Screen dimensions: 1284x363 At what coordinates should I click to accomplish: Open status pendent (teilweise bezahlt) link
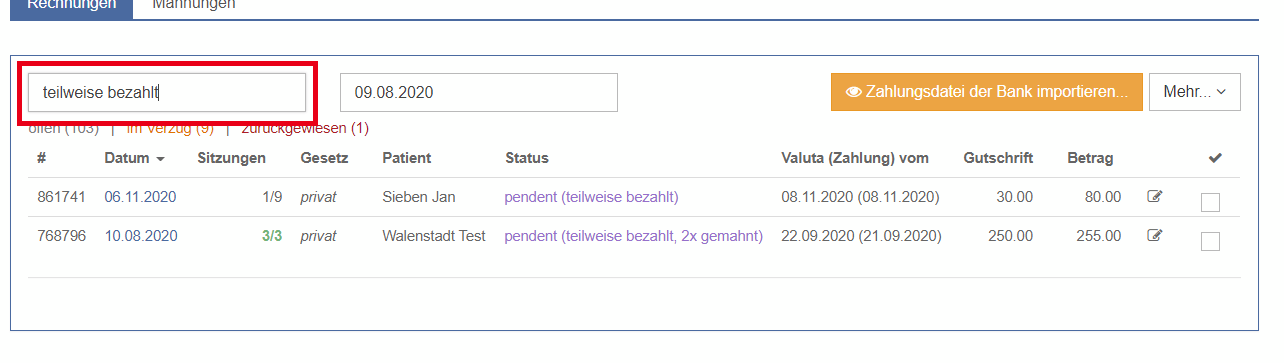591,197
